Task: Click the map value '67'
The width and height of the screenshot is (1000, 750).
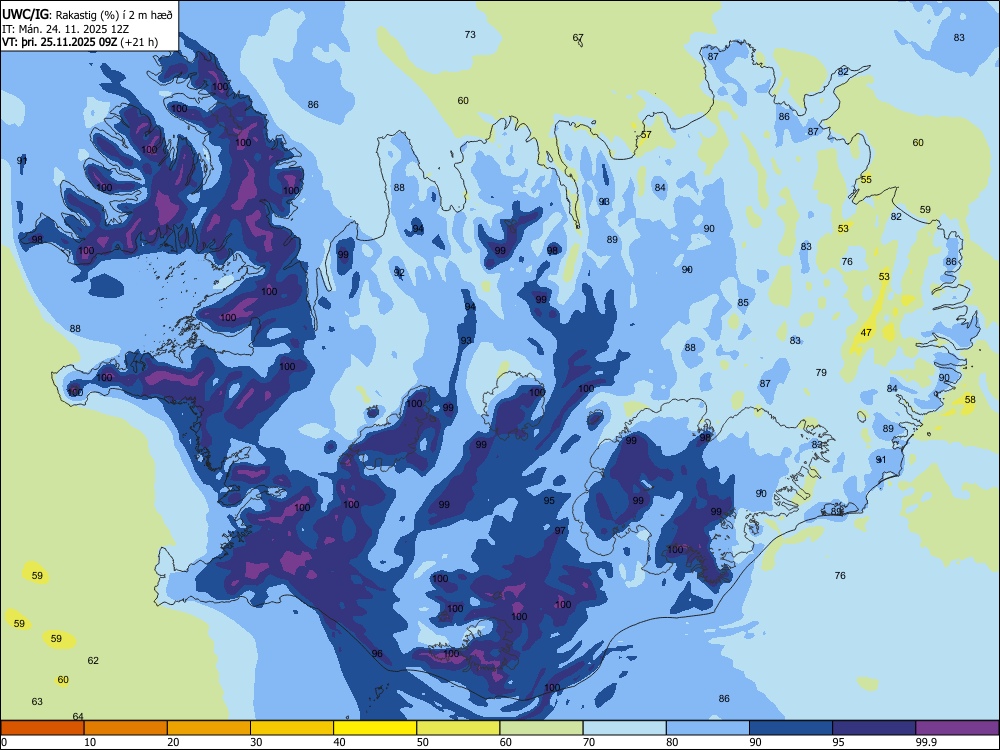Action: point(578,38)
